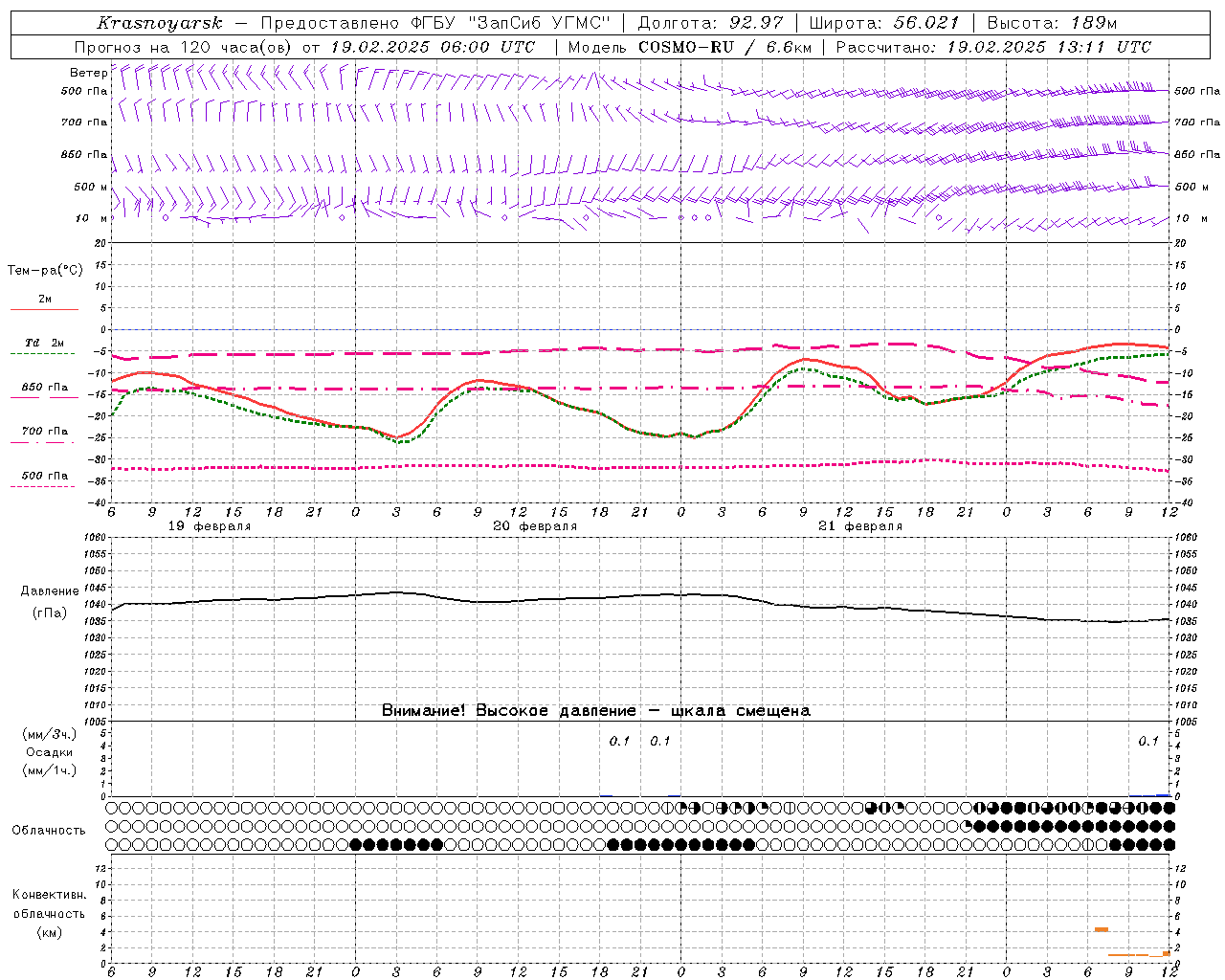The height and width of the screenshot is (980, 1225).
Task: Click the 'Облачность' cloud cover label
Action: tap(49, 830)
